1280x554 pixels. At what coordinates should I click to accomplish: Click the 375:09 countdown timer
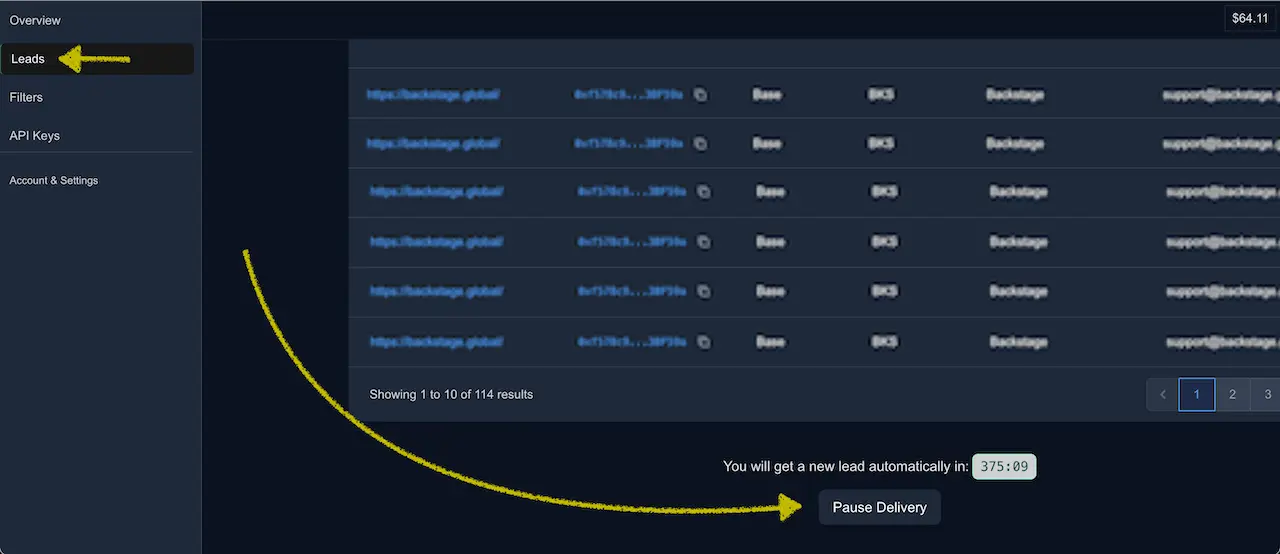point(1004,466)
